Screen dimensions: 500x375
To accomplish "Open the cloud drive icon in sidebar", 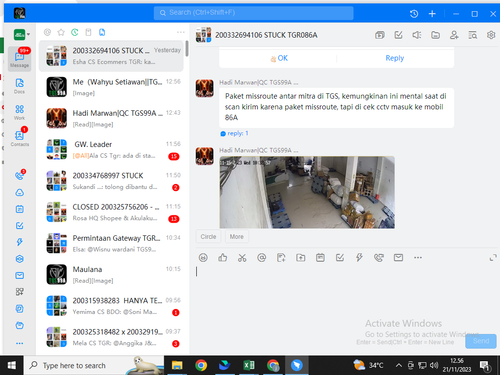I will (x=19, y=192).
